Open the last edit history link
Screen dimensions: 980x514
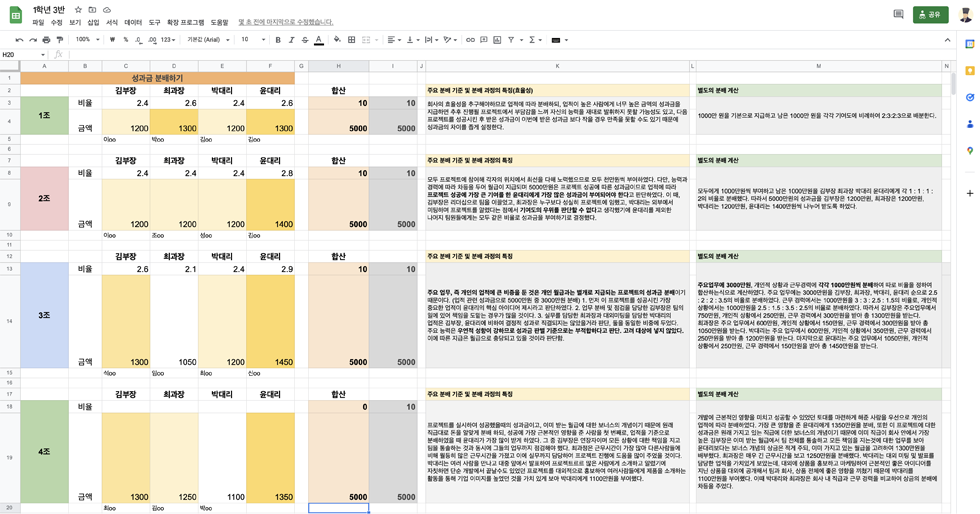[285, 22]
